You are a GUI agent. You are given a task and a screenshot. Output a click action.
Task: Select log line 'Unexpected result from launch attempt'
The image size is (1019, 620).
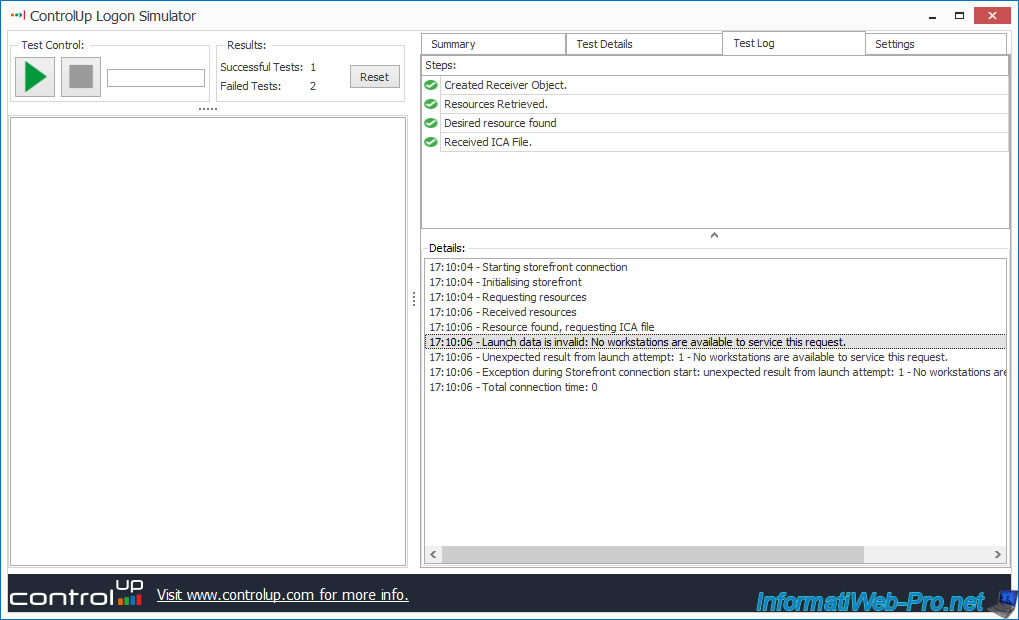click(715, 357)
